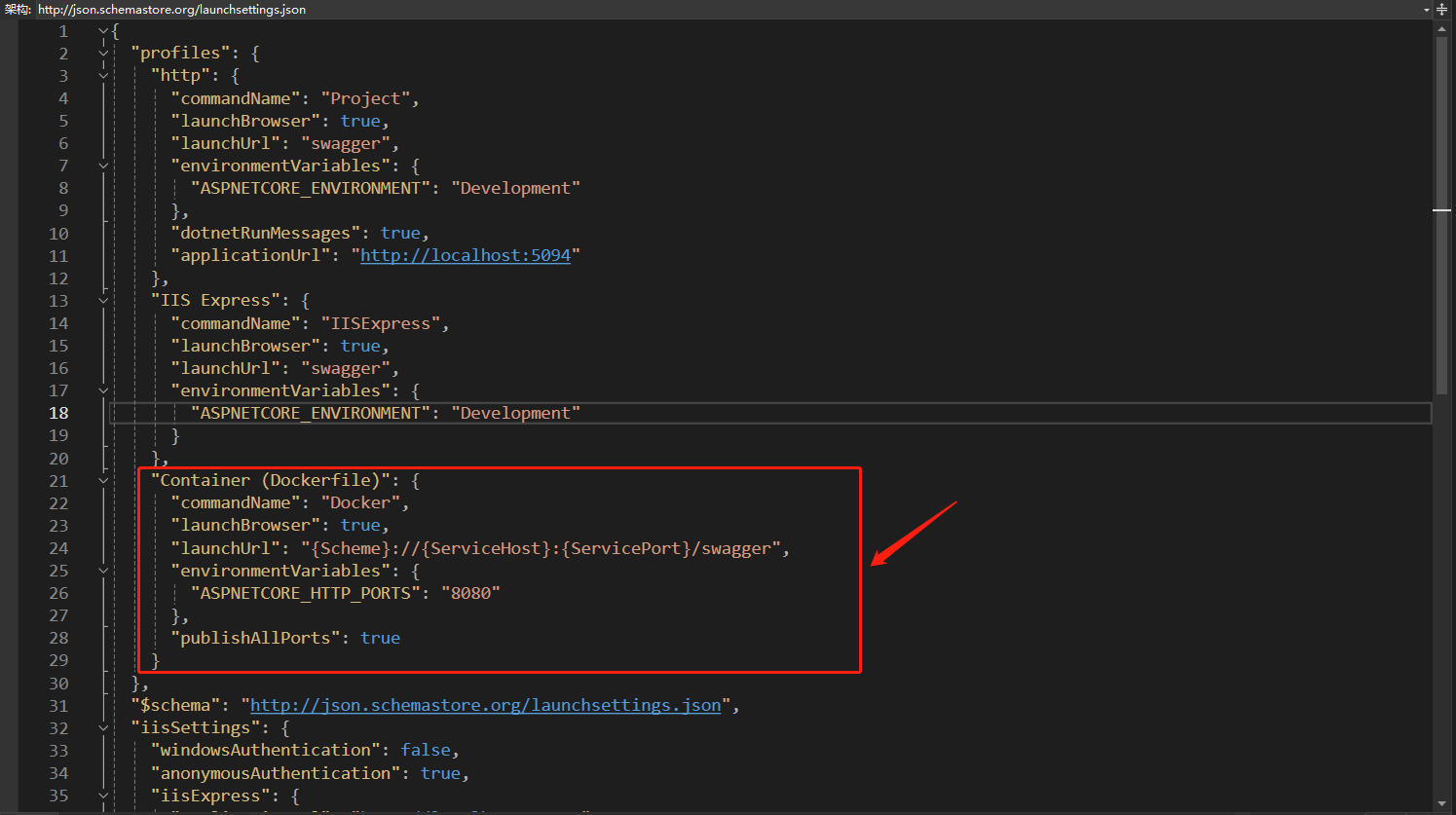Click the vertical scrollbar thumb
The height and width of the screenshot is (815, 1456).
point(1441,214)
